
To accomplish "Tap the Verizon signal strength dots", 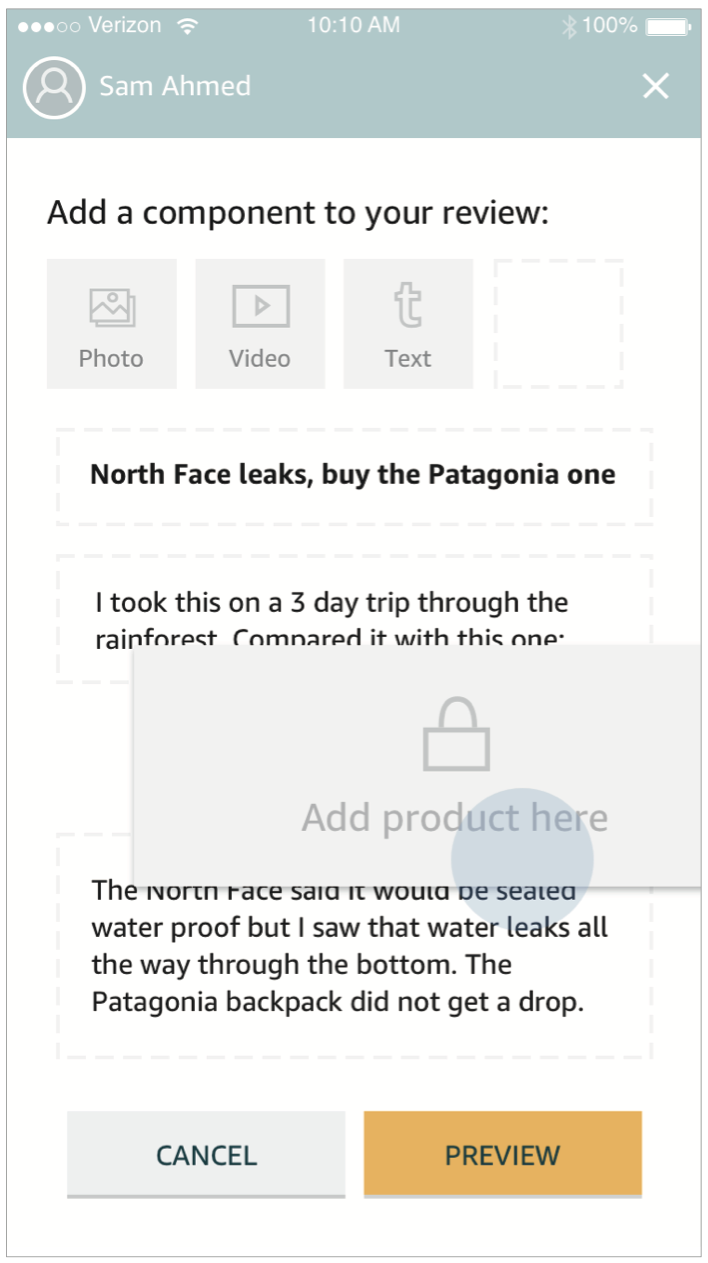I will [48, 26].
